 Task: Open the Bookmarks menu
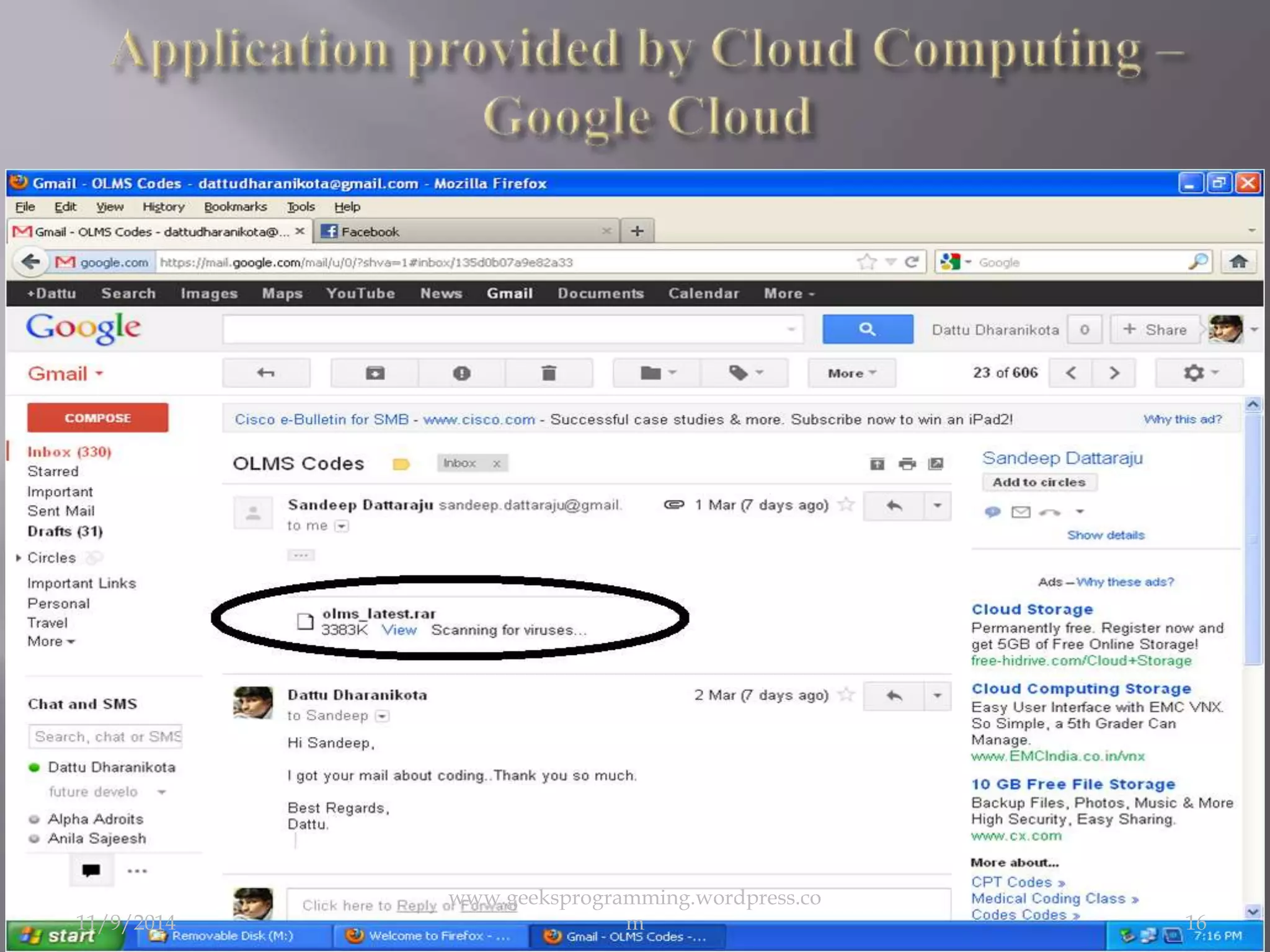point(235,207)
